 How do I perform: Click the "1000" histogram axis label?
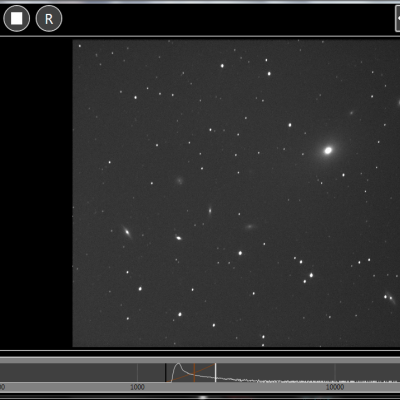click(137, 387)
